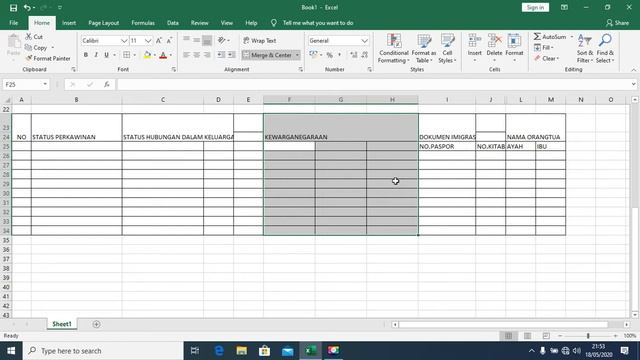Select the Sheet1 tab
640x360 pixels.
pyautogui.click(x=62, y=324)
